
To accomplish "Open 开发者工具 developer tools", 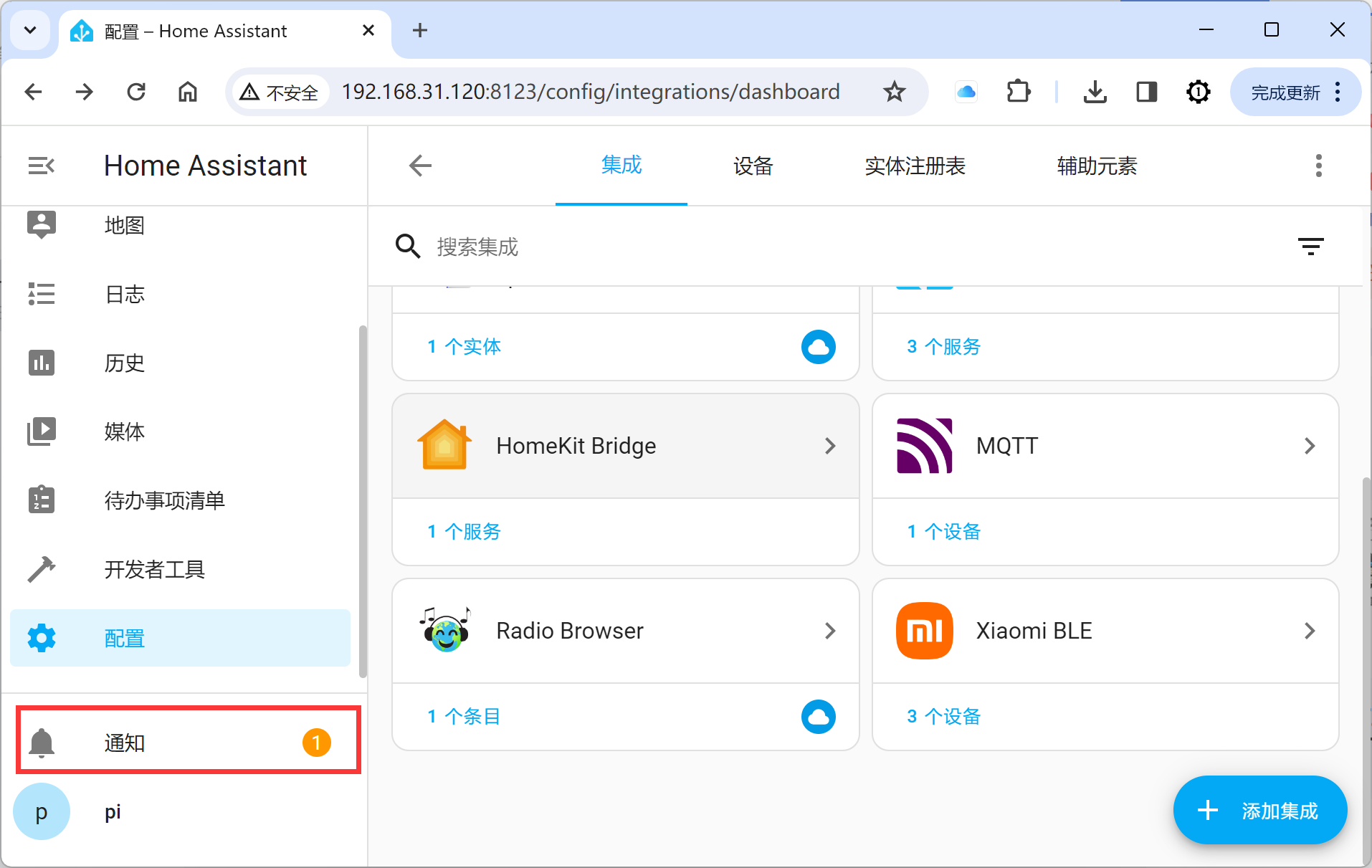I will (x=180, y=569).
